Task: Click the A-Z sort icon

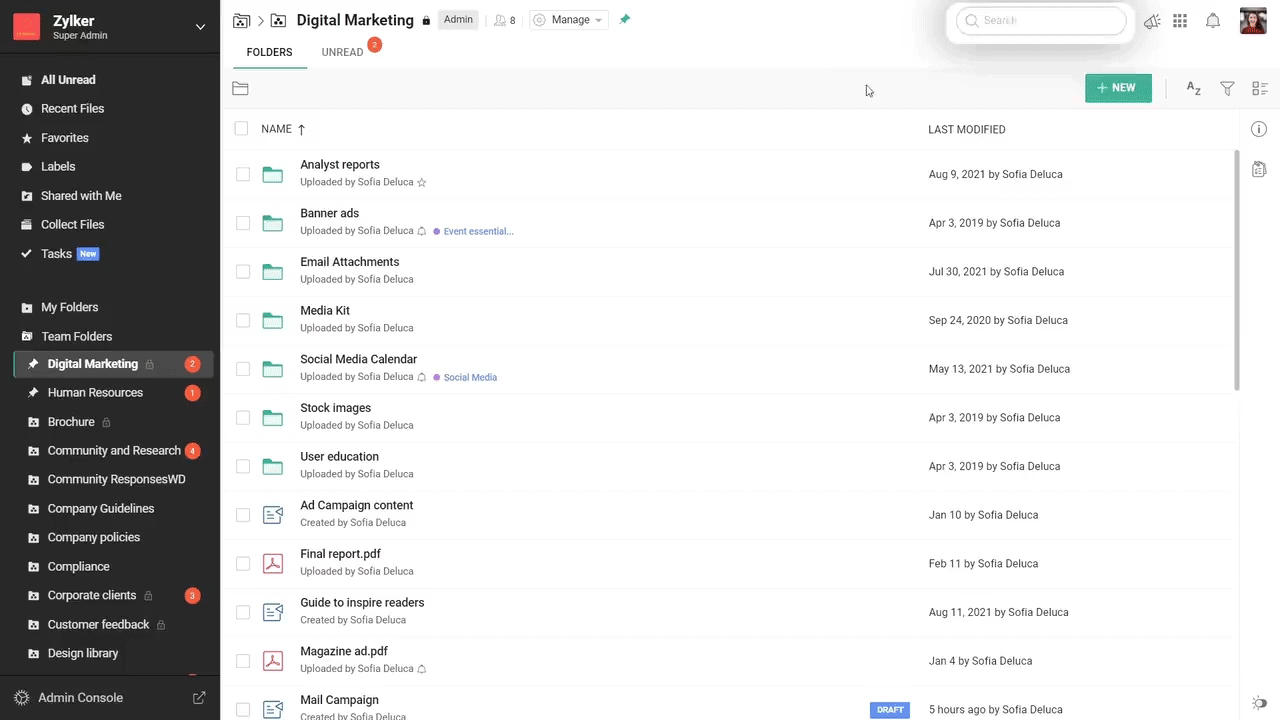Action: (1193, 89)
